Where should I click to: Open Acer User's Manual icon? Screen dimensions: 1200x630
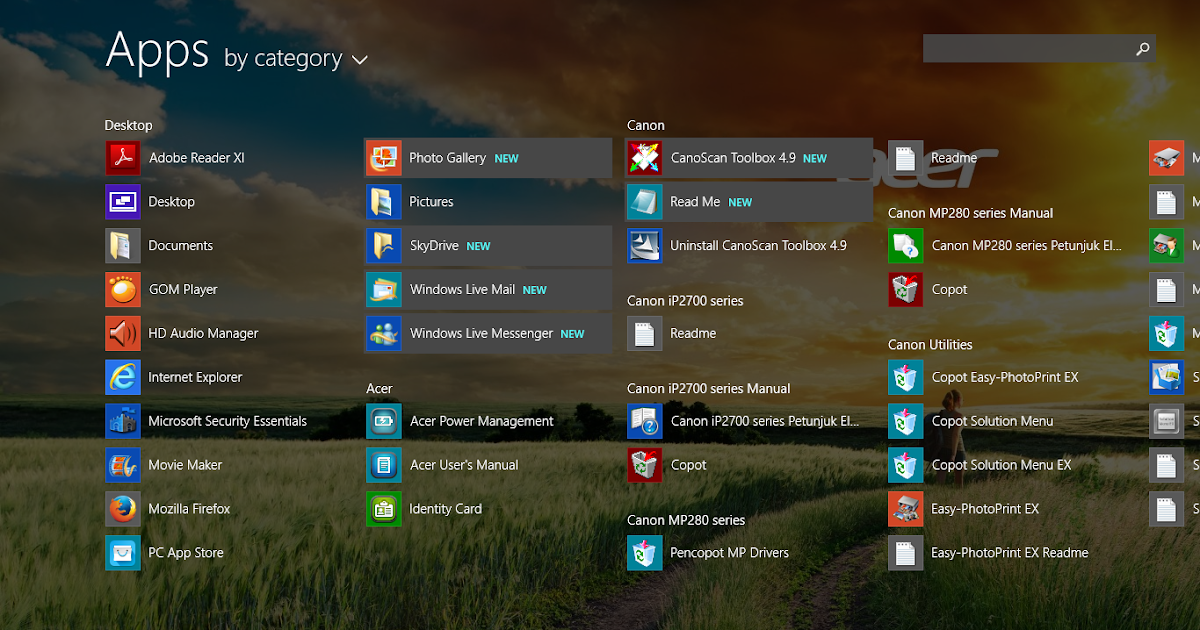[x=384, y=465]
